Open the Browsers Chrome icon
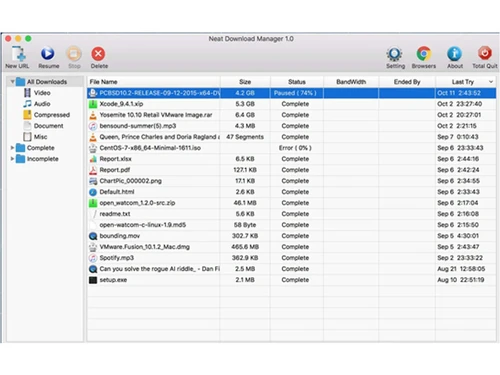Screen dimensions: 500x375 pyautogui.click(x=424, y=54)
